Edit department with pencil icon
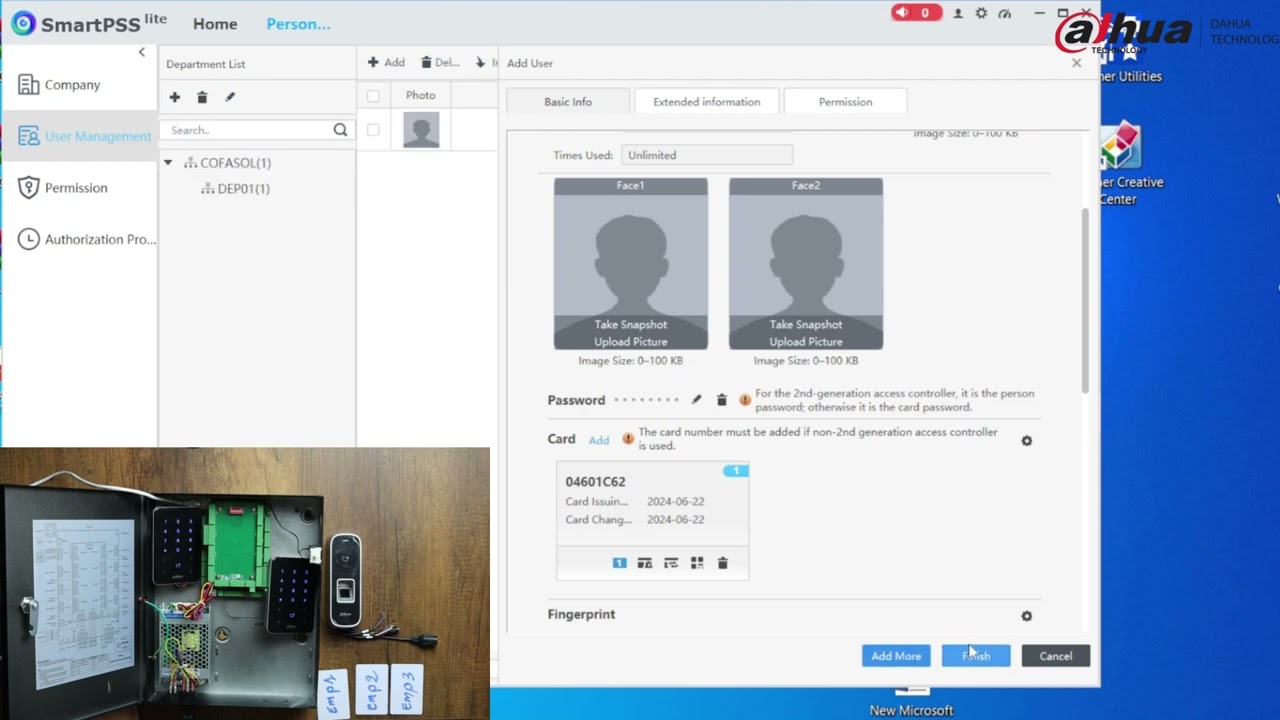This screenshot has height=720, width=1280. [x=229, y=97]
